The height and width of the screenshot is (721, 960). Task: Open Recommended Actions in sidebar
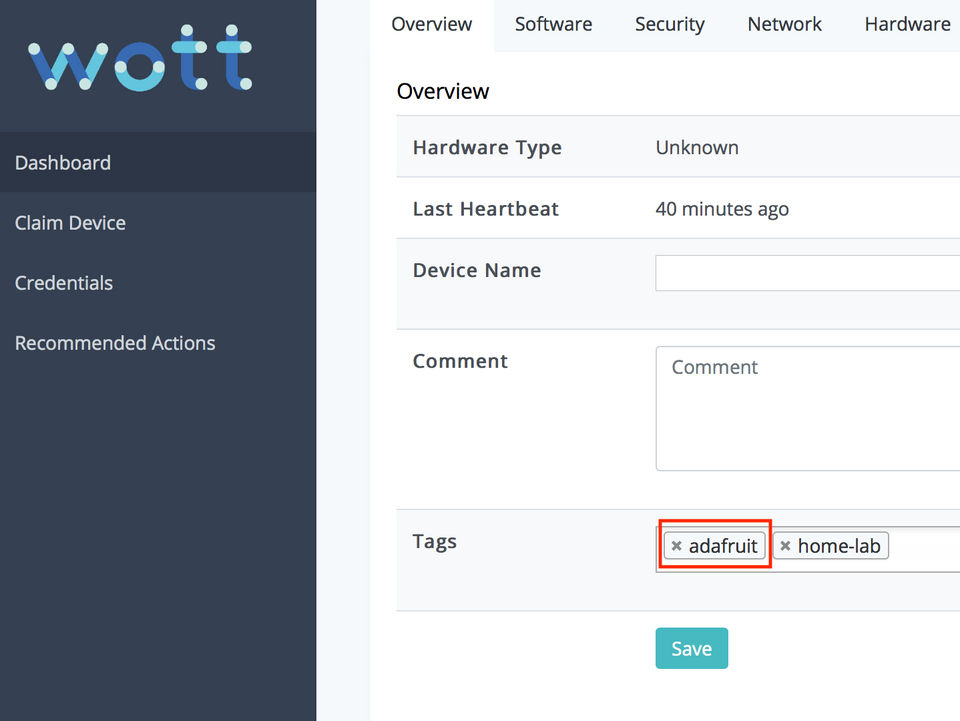pyautogui.click(x=115, y=343)
